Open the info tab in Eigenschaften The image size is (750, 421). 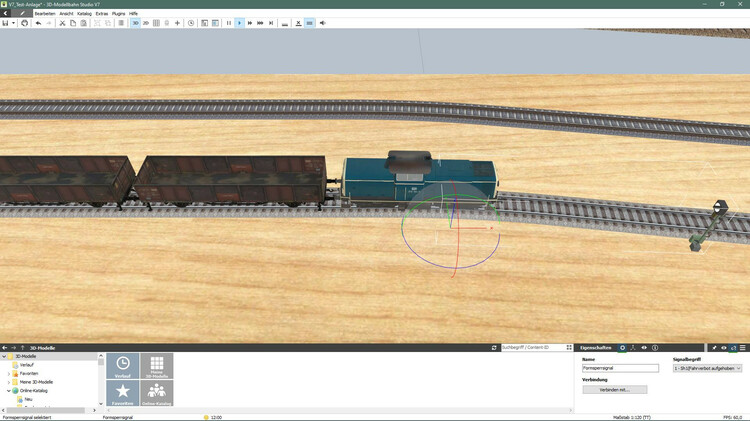pyautogui.click(x=655, y=348)
